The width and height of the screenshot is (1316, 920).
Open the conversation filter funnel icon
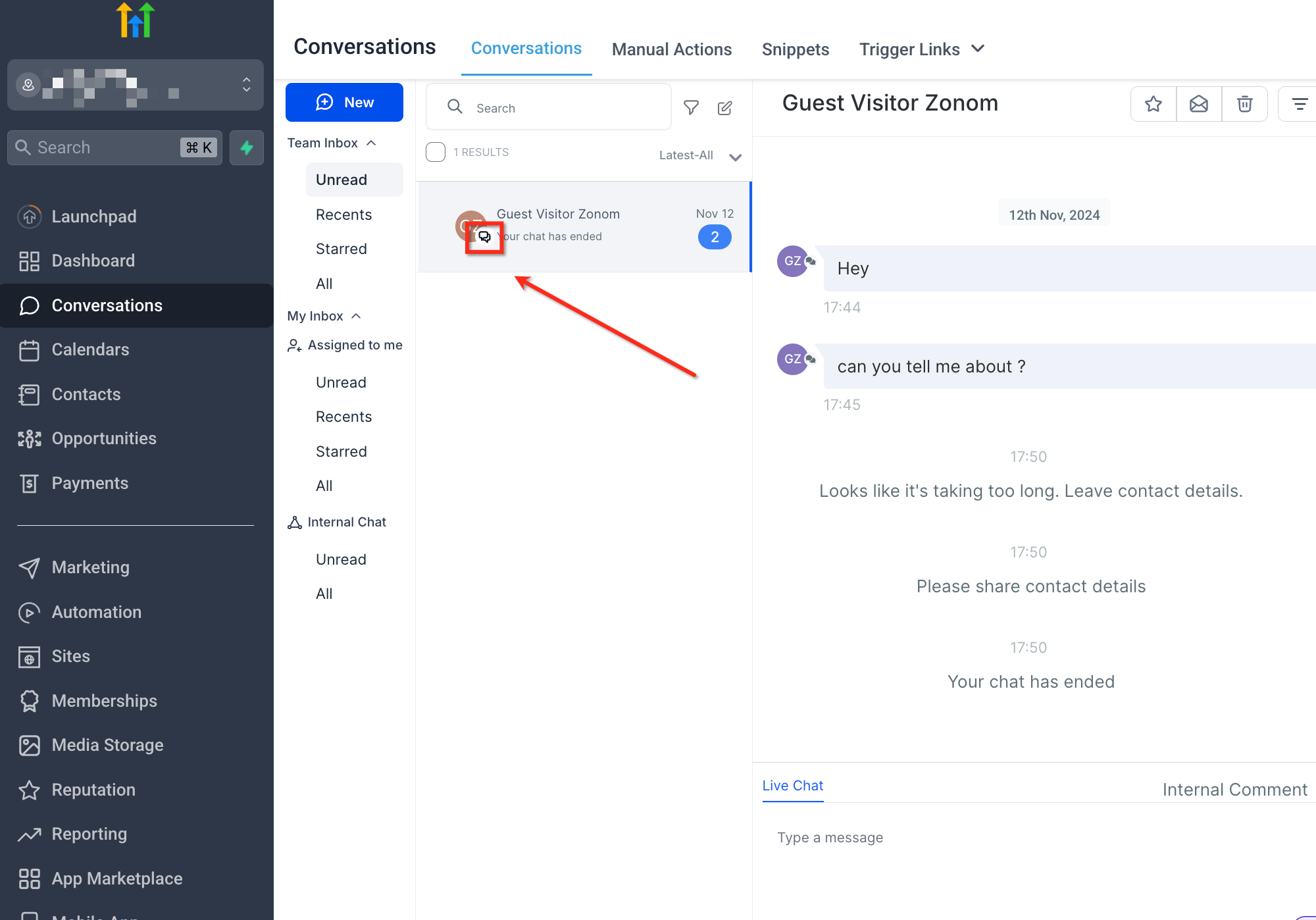pyautogui.click(x=691, y=108)
